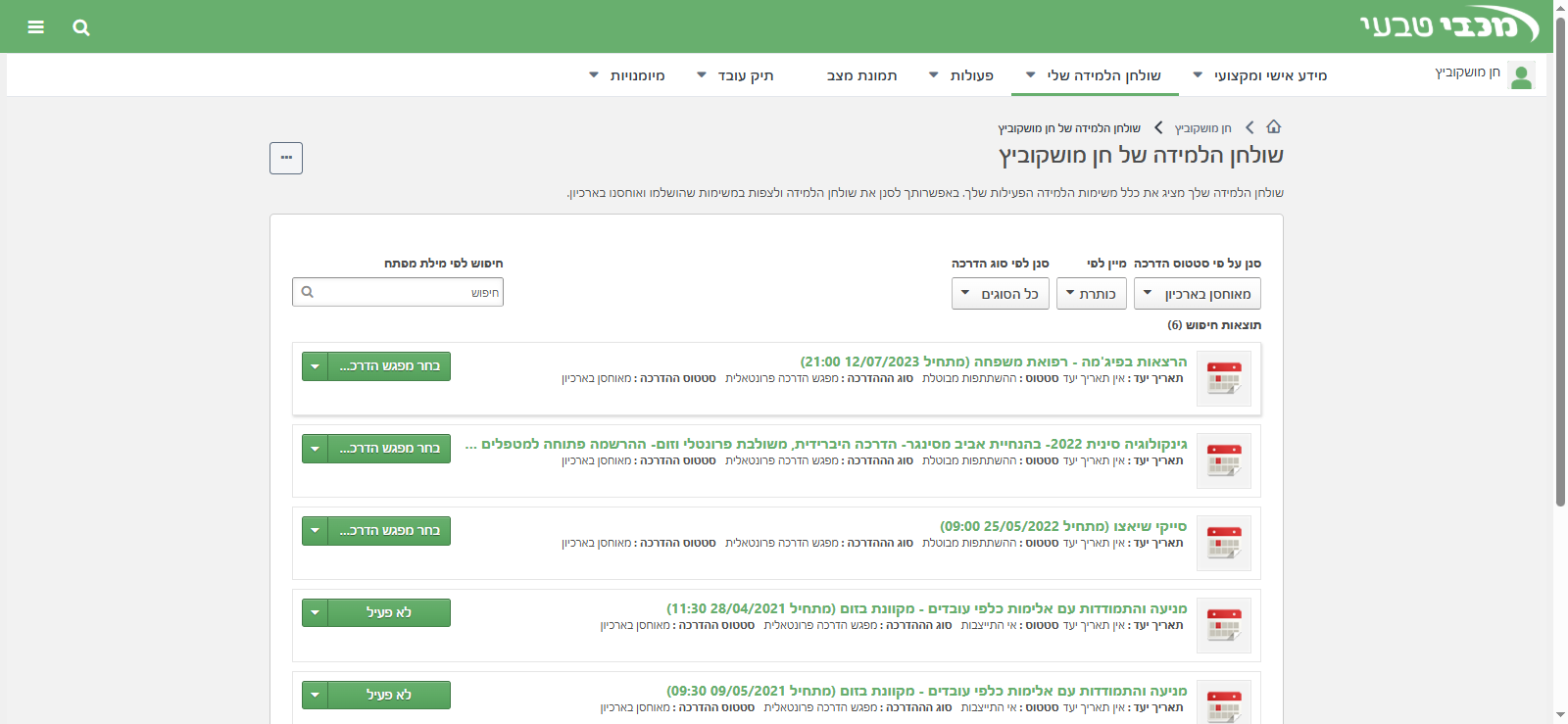Image resolution: width=1568 pixels, height=724 pixels.
Task: Click בחר מפגש הדרכה for גינקולוגיה סינית
Action: tap(389, 449)
